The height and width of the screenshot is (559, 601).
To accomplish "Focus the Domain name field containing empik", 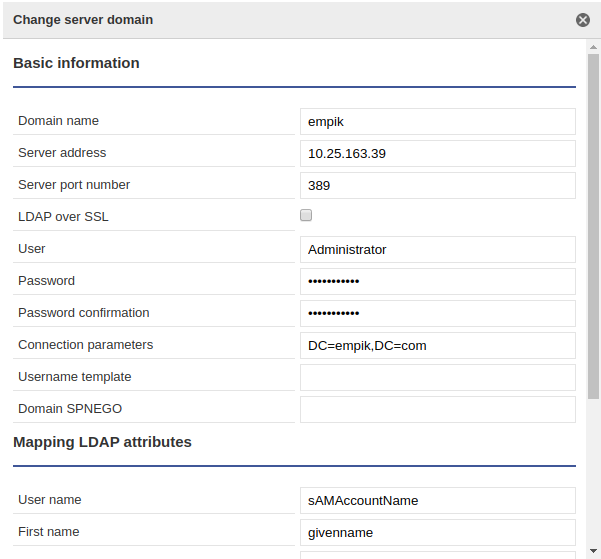I will (438, 122).
